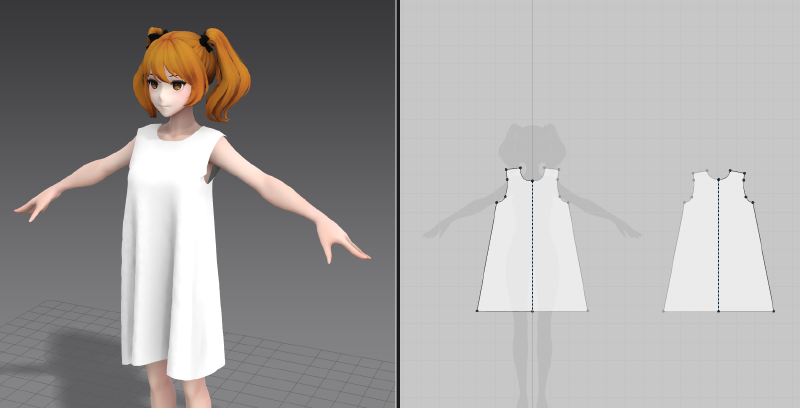Select bottom-left corner point of right pattern

tap(664, 310)
